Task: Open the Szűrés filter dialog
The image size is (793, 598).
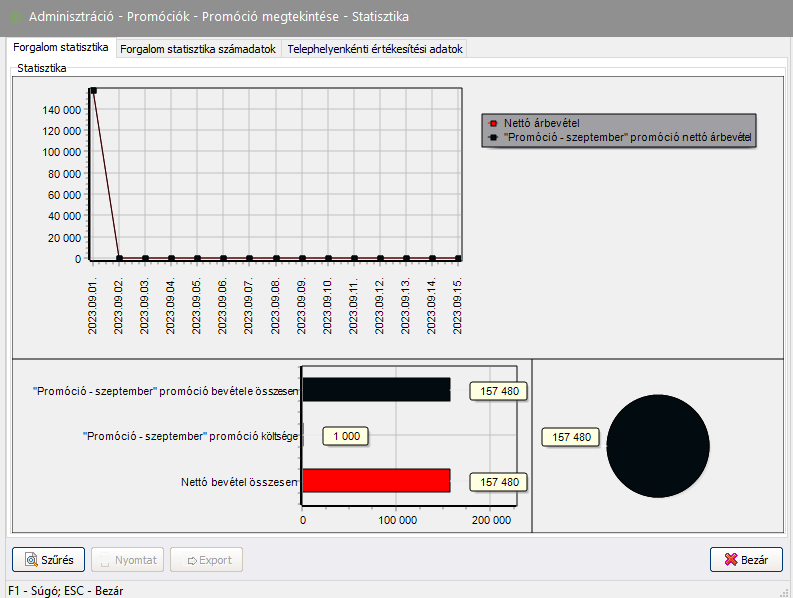Action: pos(49,560)
